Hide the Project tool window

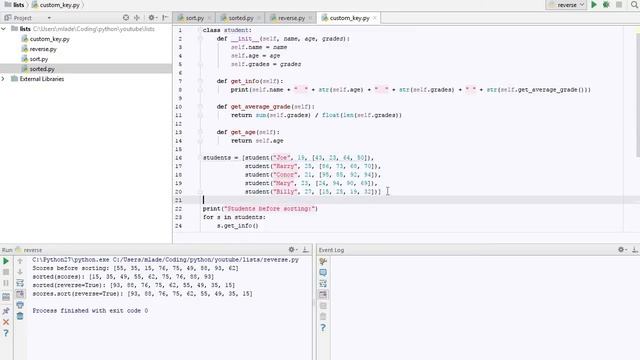coord(165,18)
